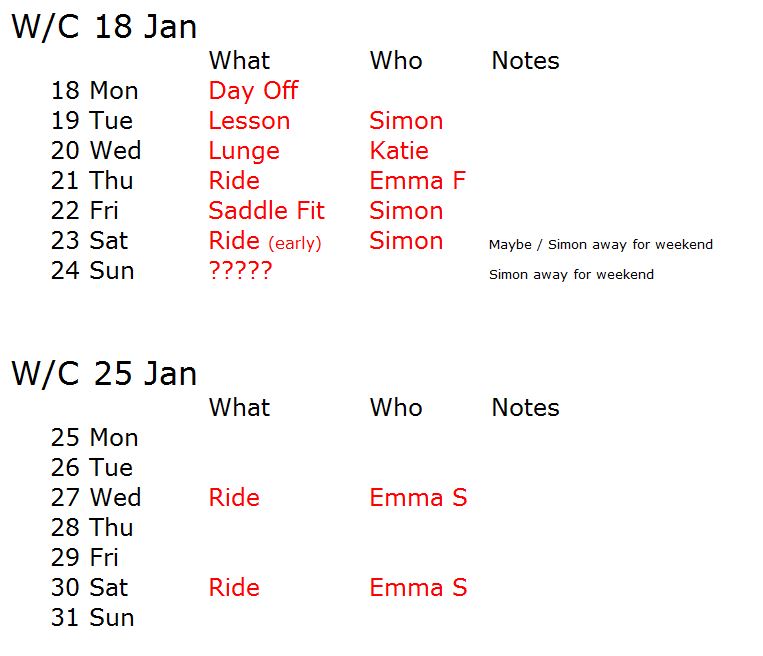Screen dimensions: 763x656
Task: Click the "Who" header in the 25 Jan week
Action: pyautogui.click(x=396, y=408)
